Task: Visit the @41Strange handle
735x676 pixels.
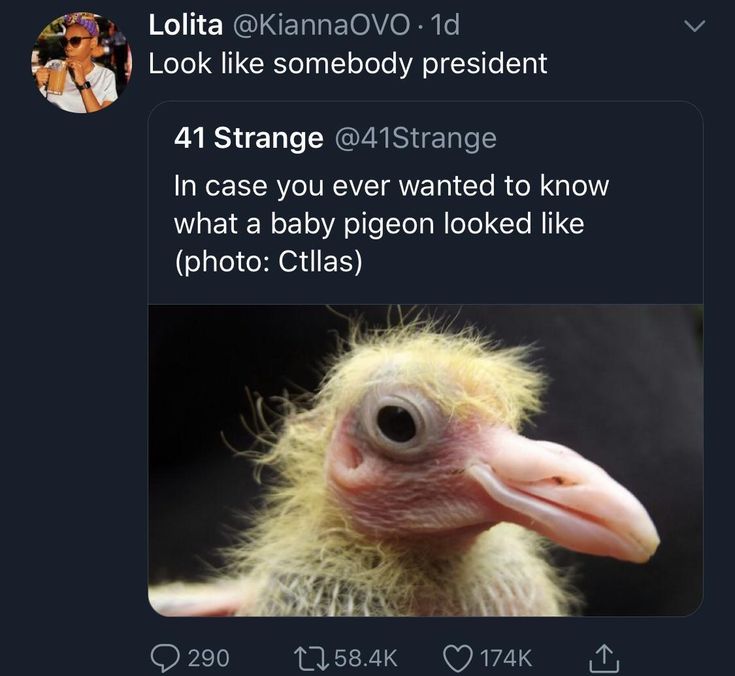Action: (x=415, y=138)
